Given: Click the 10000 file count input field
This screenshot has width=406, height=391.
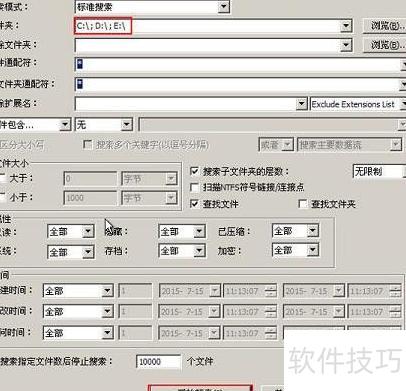Looking at the screenshot, I should [x=159, y=362].
